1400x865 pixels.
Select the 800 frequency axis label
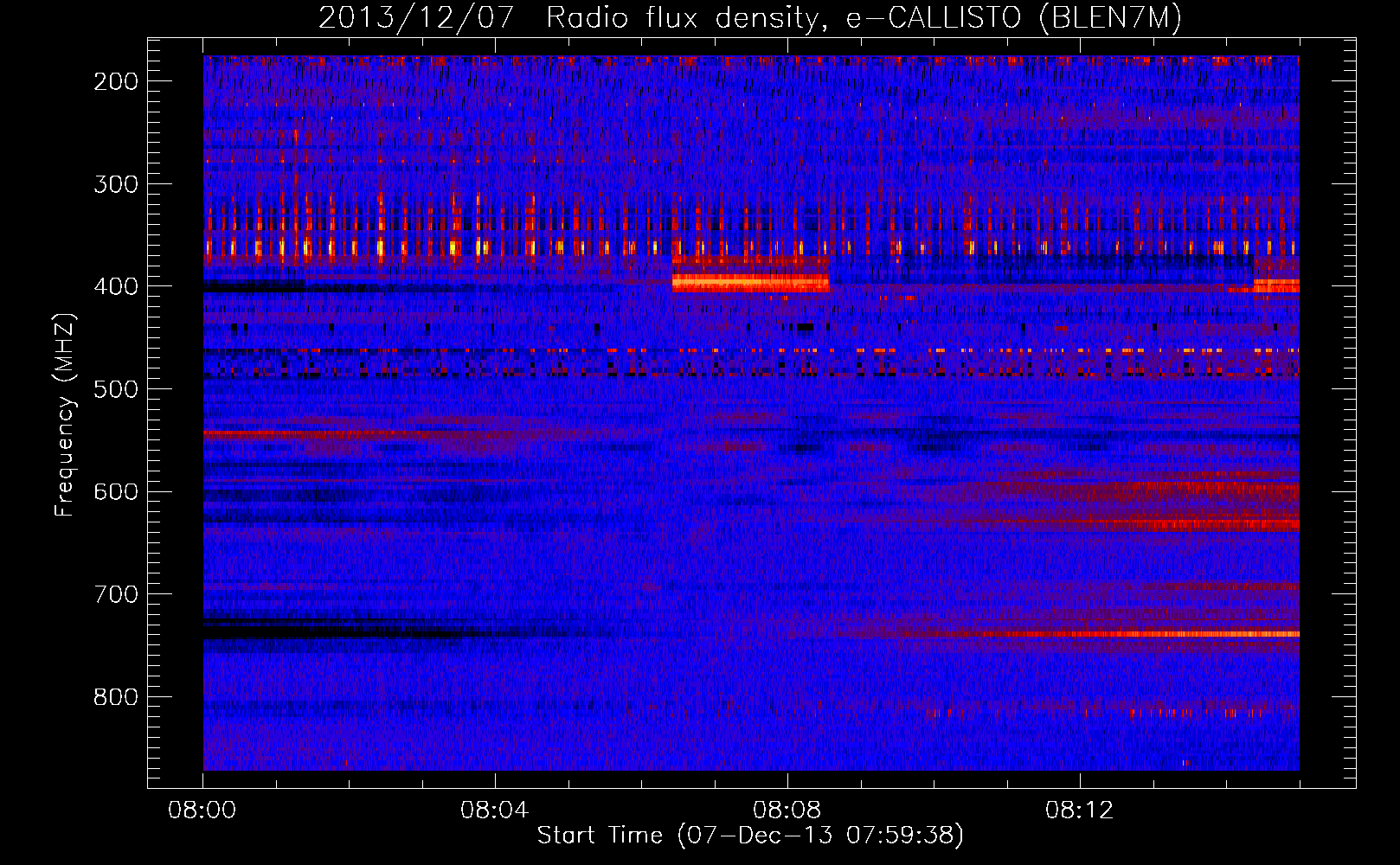pos(115,697)
